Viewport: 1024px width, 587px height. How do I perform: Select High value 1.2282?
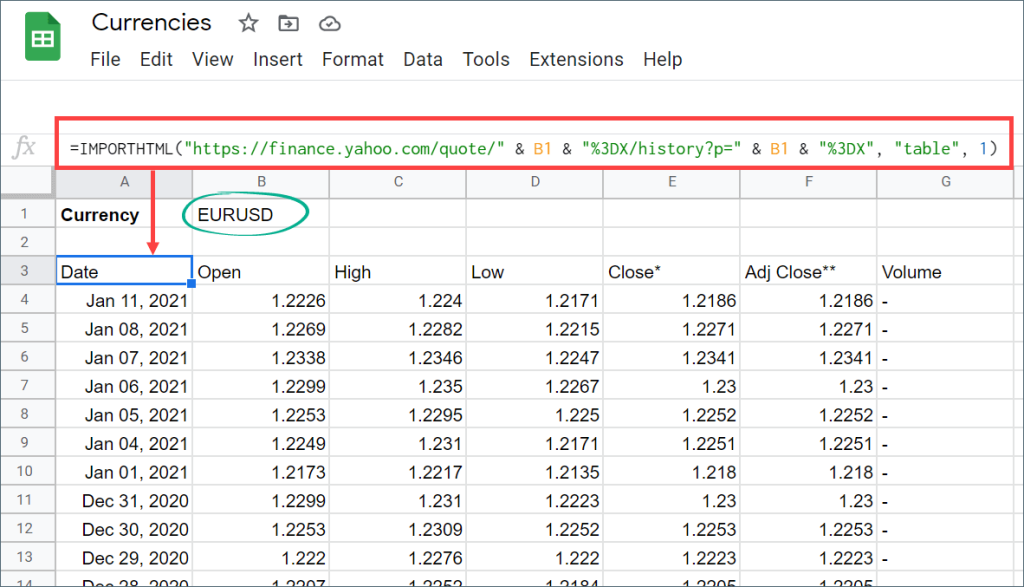(398, 328)
